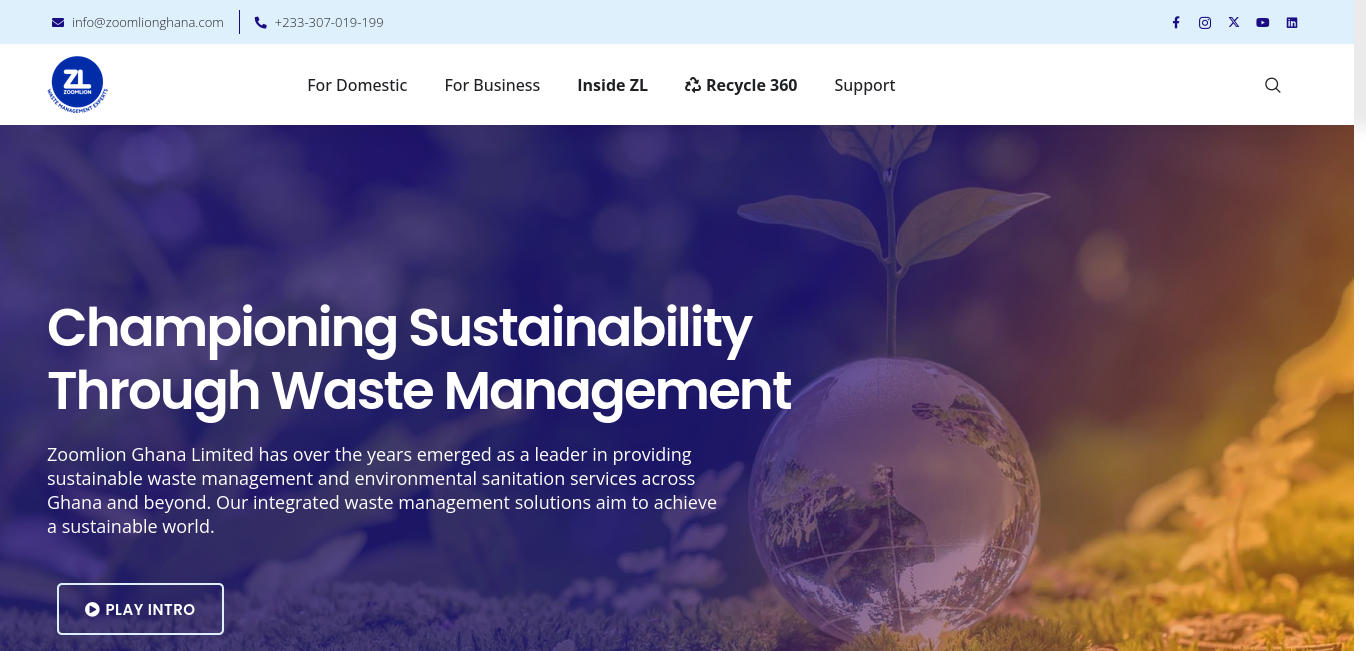
Task: Open the YouTube social icon
Action: (x=1263, y=22)
